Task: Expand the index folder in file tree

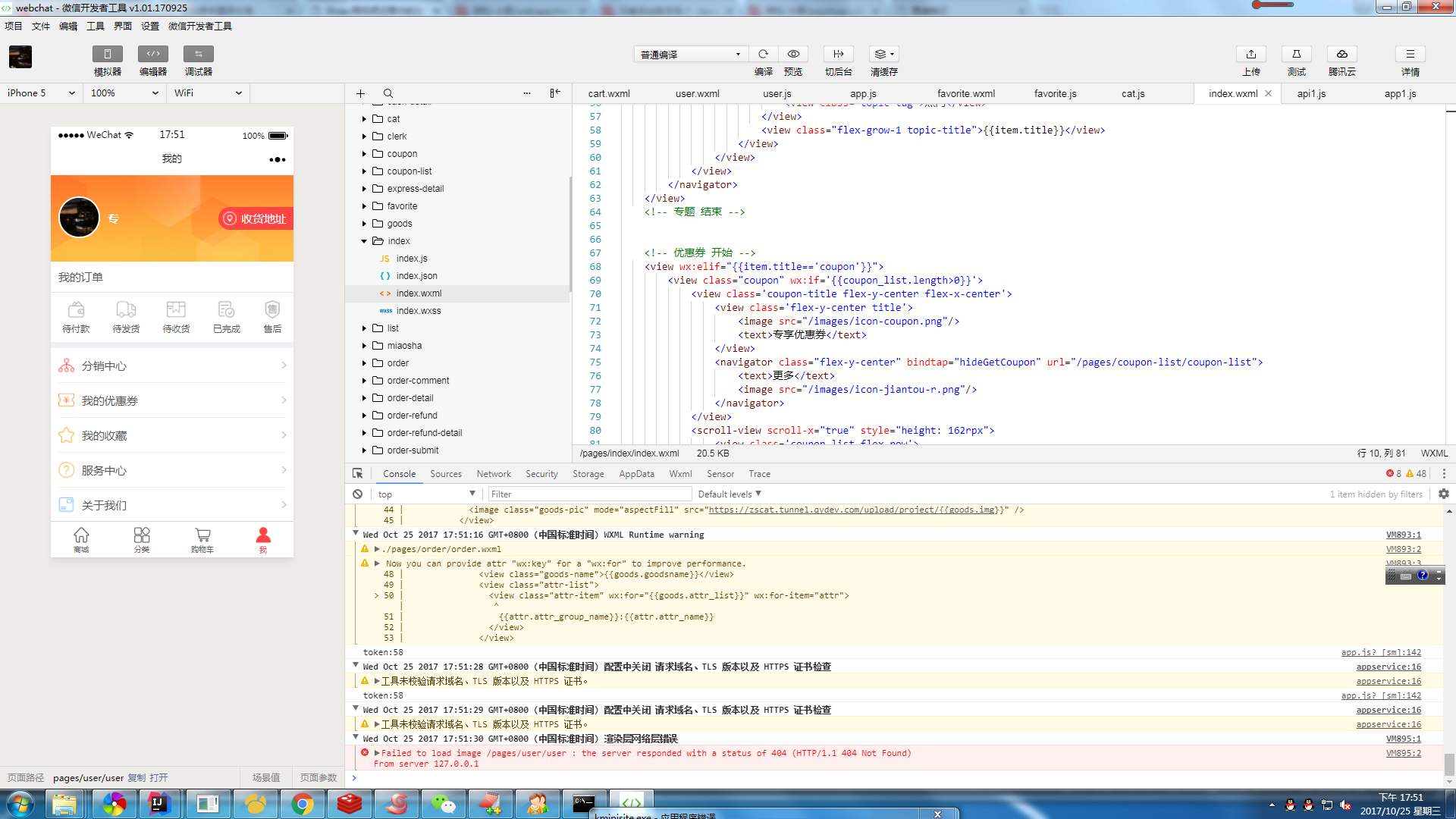Action: click(x=365, y=240)
